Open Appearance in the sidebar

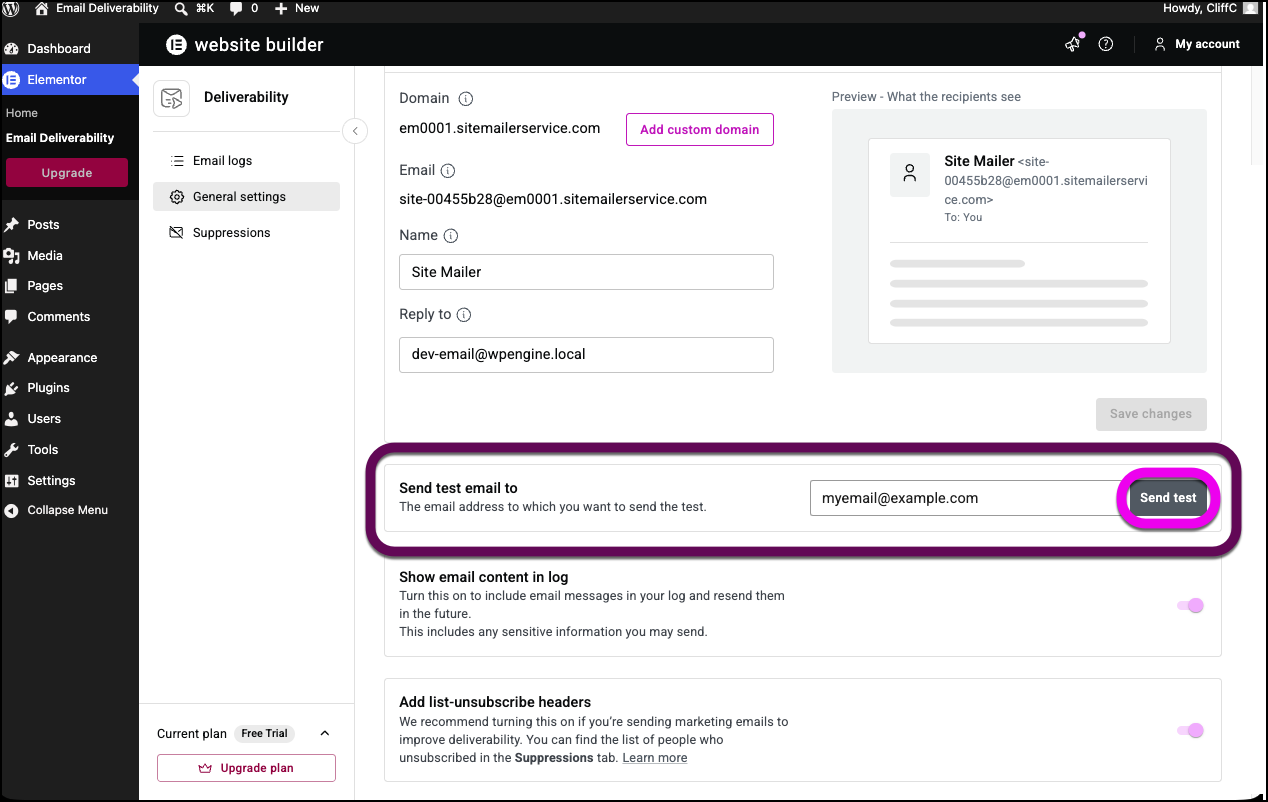pyautogui.click(x=62, y=358)
